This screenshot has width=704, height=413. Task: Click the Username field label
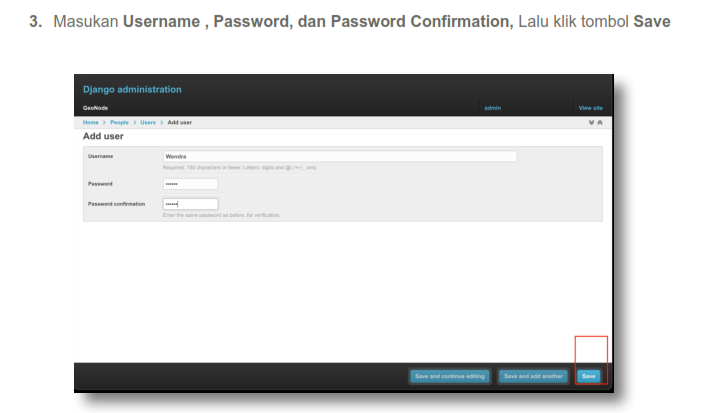point(100,156)
